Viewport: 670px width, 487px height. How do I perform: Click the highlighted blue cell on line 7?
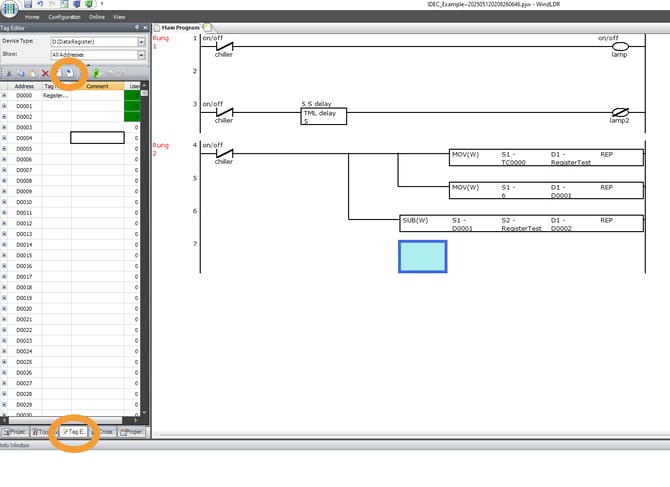tap(423, 256)
